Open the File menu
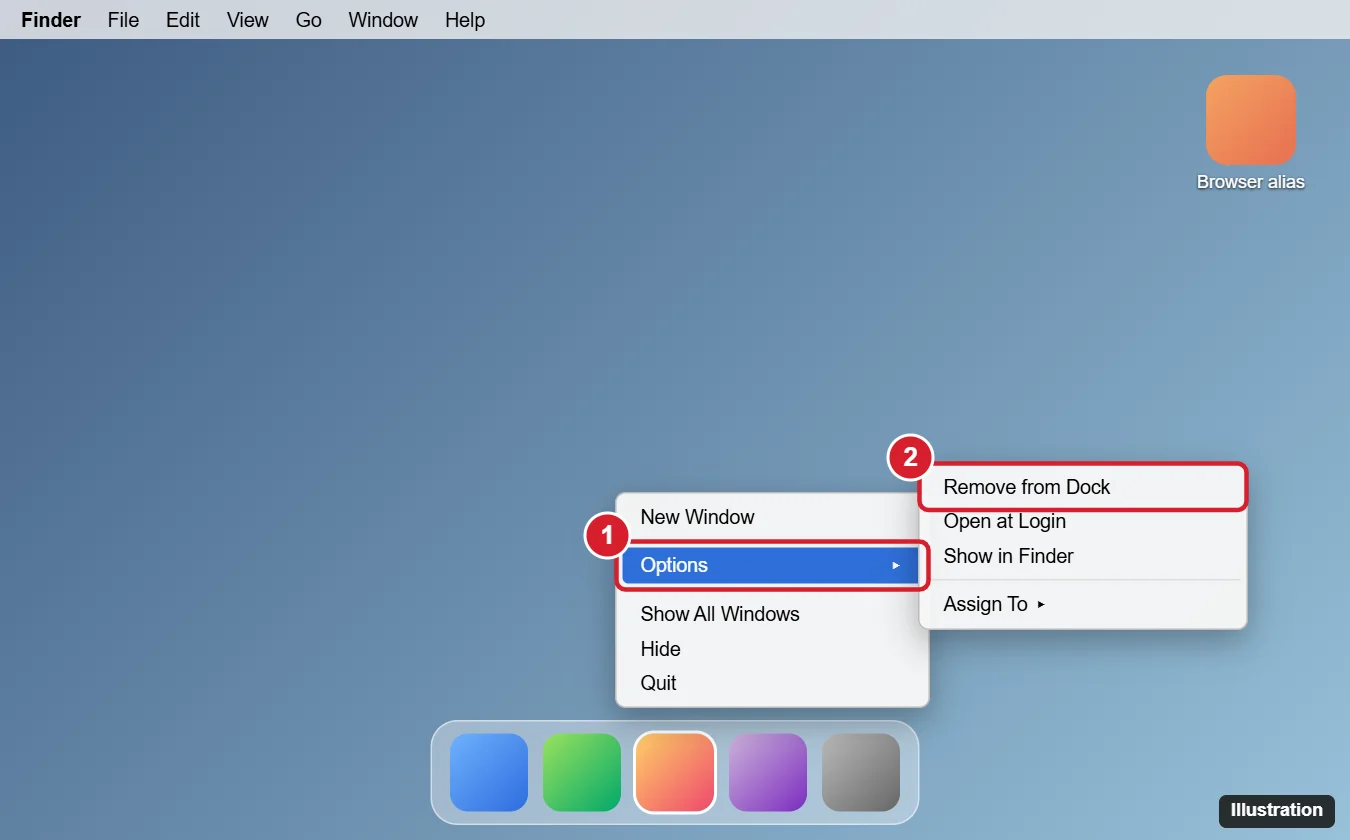This screenshot has width=1350, height=840. tap(123, 20)
